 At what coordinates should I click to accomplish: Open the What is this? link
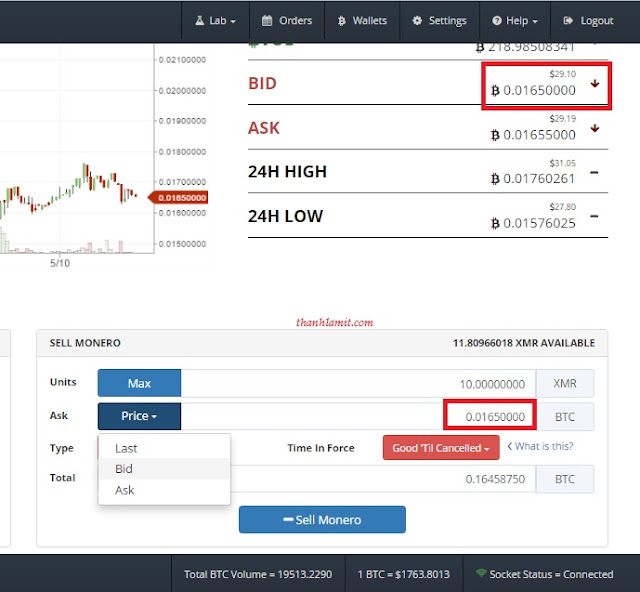[540, 446]
